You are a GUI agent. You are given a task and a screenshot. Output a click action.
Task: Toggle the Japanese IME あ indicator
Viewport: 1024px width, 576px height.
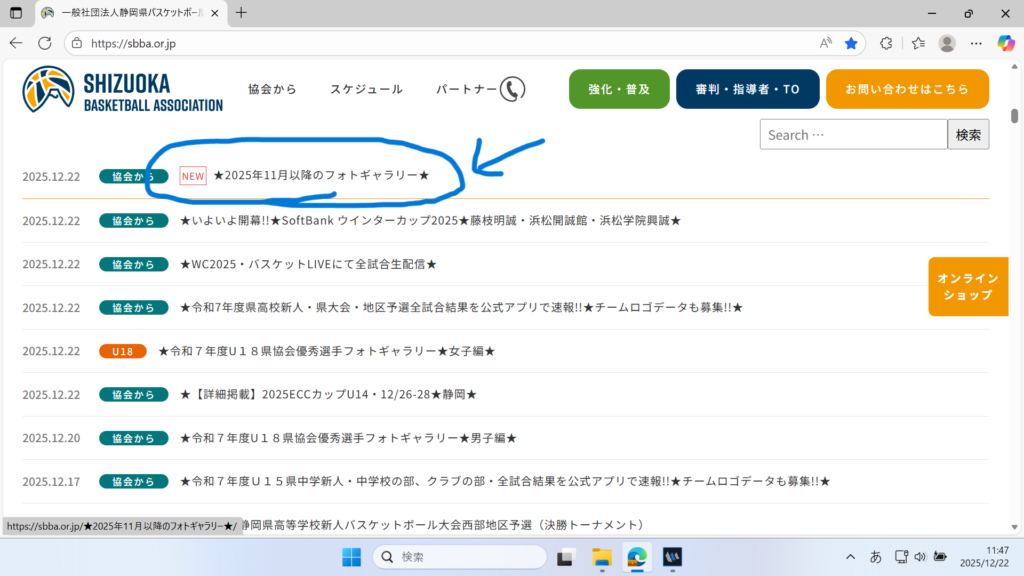pos(876,556)
